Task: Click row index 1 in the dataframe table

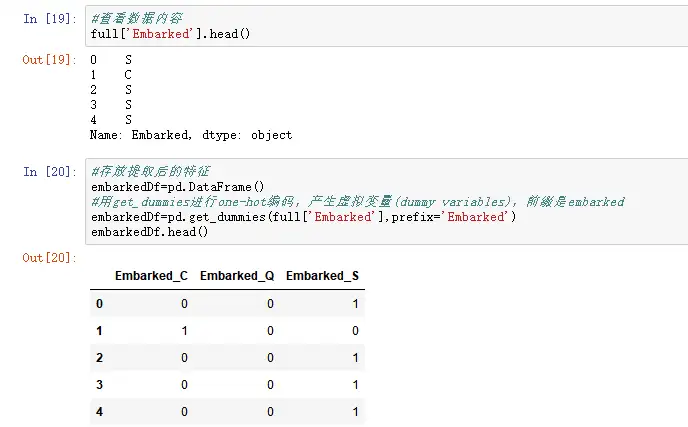Action: tap(100, 331)
